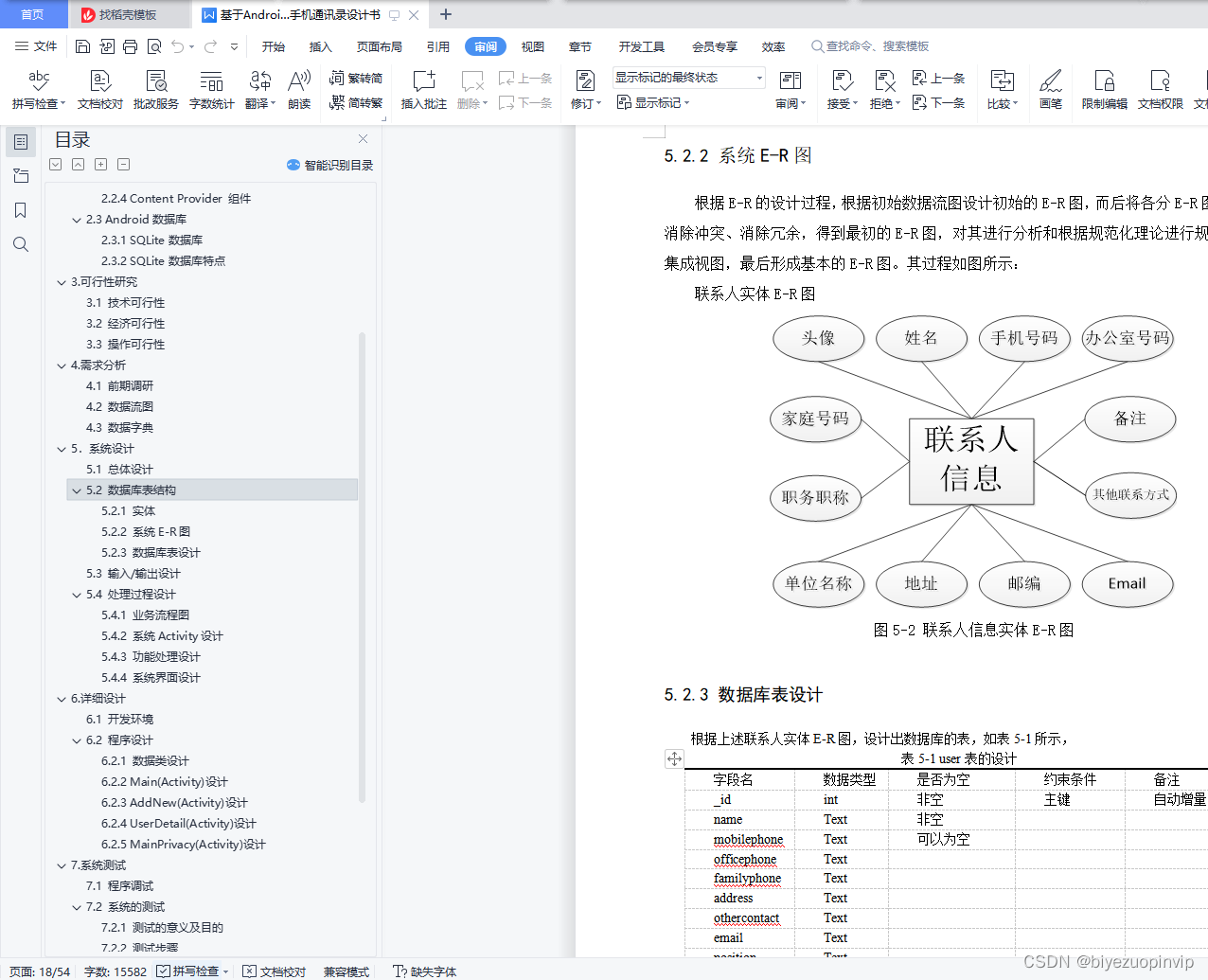Open the review pane (审阅) button
Viewport: 1208px width, 980px height.
pyautogui.click(x=791, y=89)
